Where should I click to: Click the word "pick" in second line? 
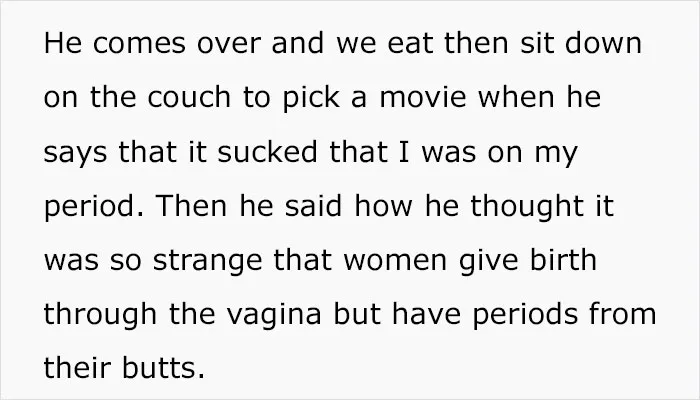click(x=311, y=99)
